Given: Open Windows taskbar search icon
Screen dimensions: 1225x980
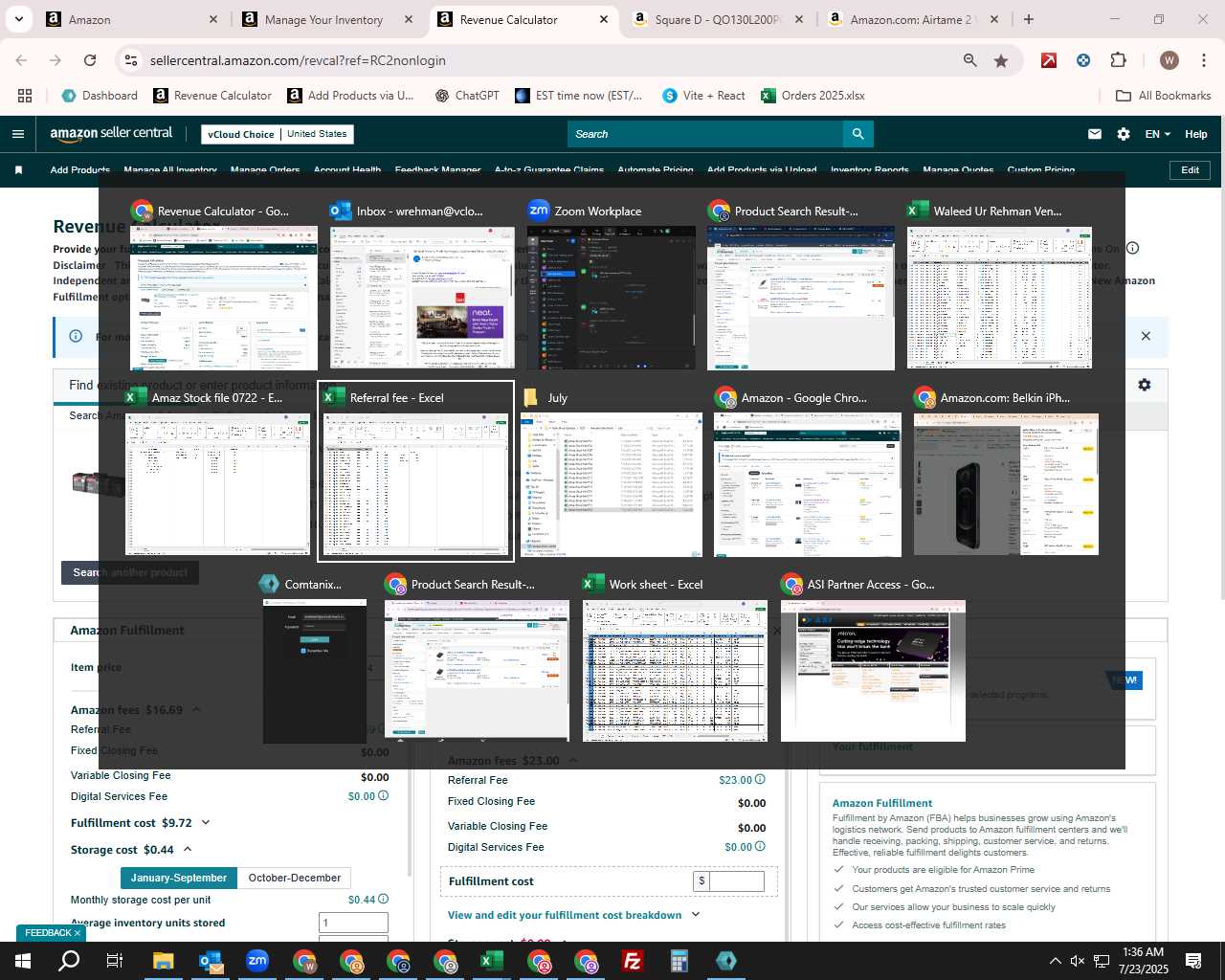Looking at the screenshot, I should (x=69, y=961).
